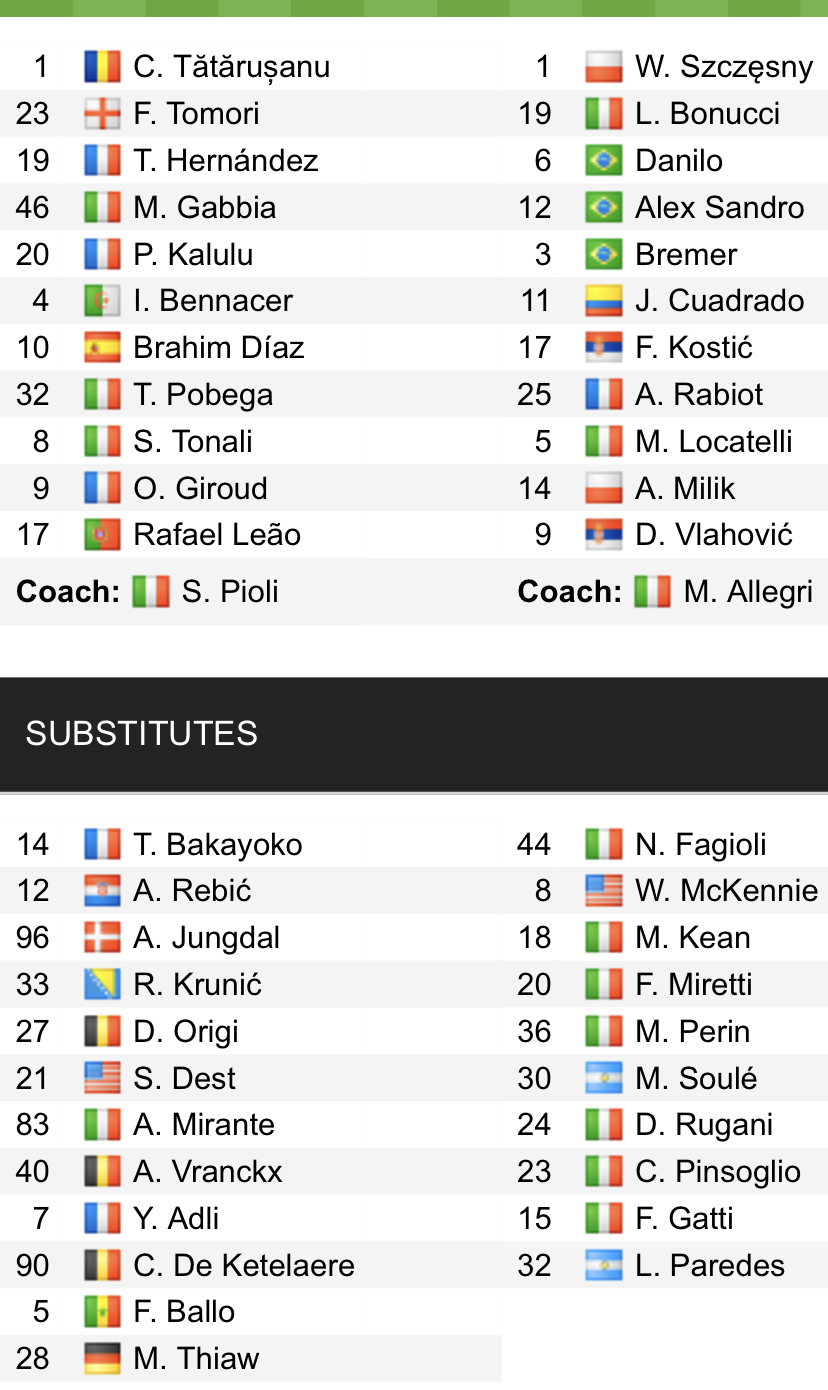Screen dimensions: 828x1390
Task: Select the German flag beside Thiaw
Action: [102, 1359]
